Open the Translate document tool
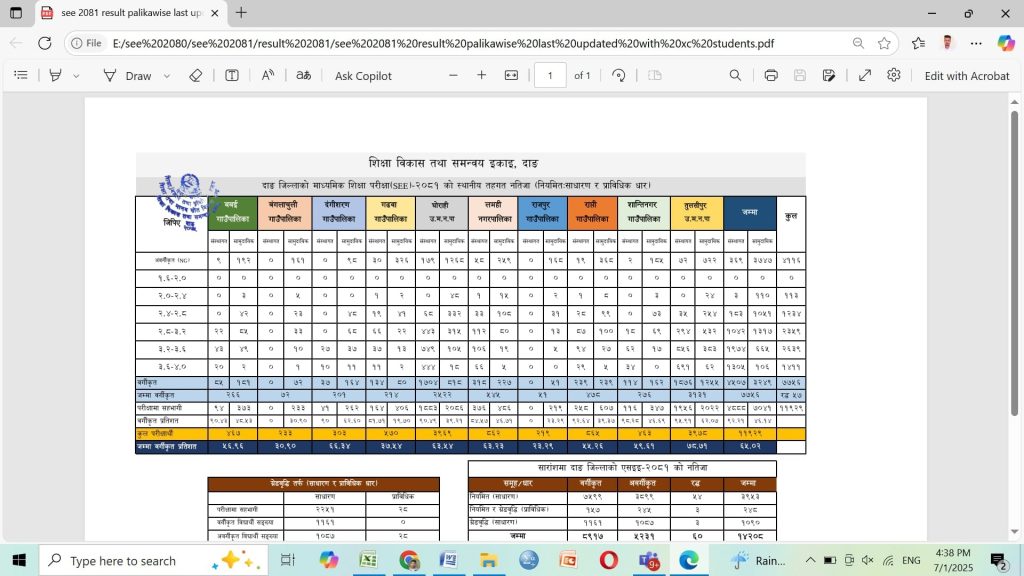 (x=303, y=76)
